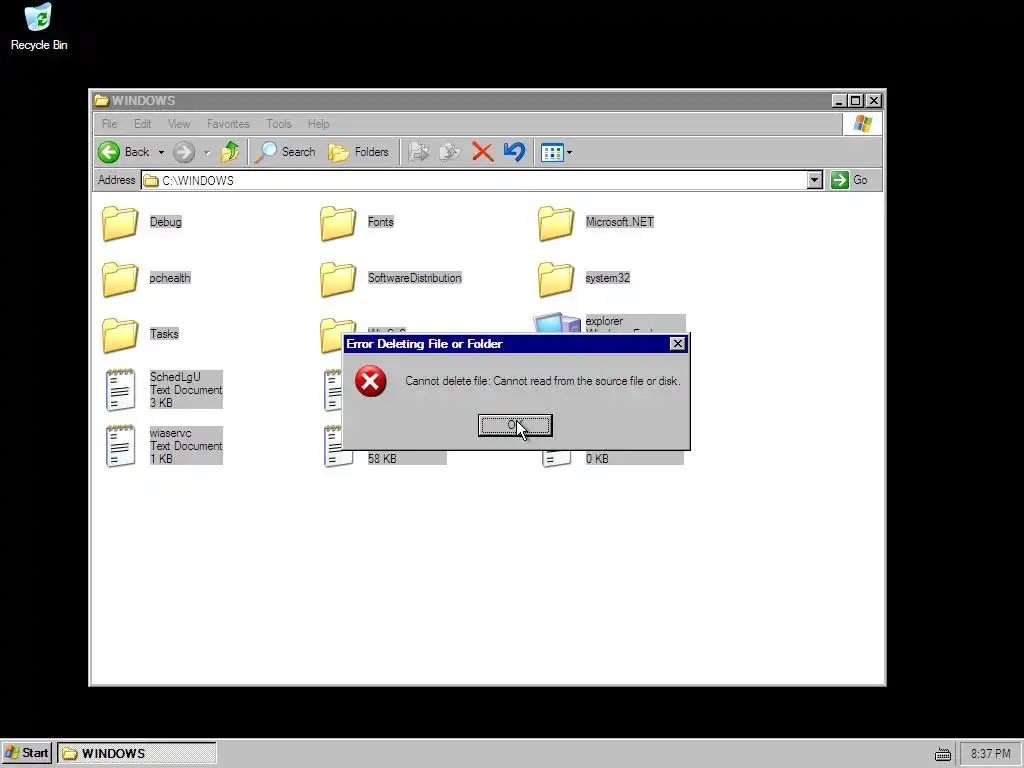The height and width of the screenshot is (768, 1024).
Task: Select the SoftwareDistribution folder icon
Action: pyautogui.click(x=338, y=280)
